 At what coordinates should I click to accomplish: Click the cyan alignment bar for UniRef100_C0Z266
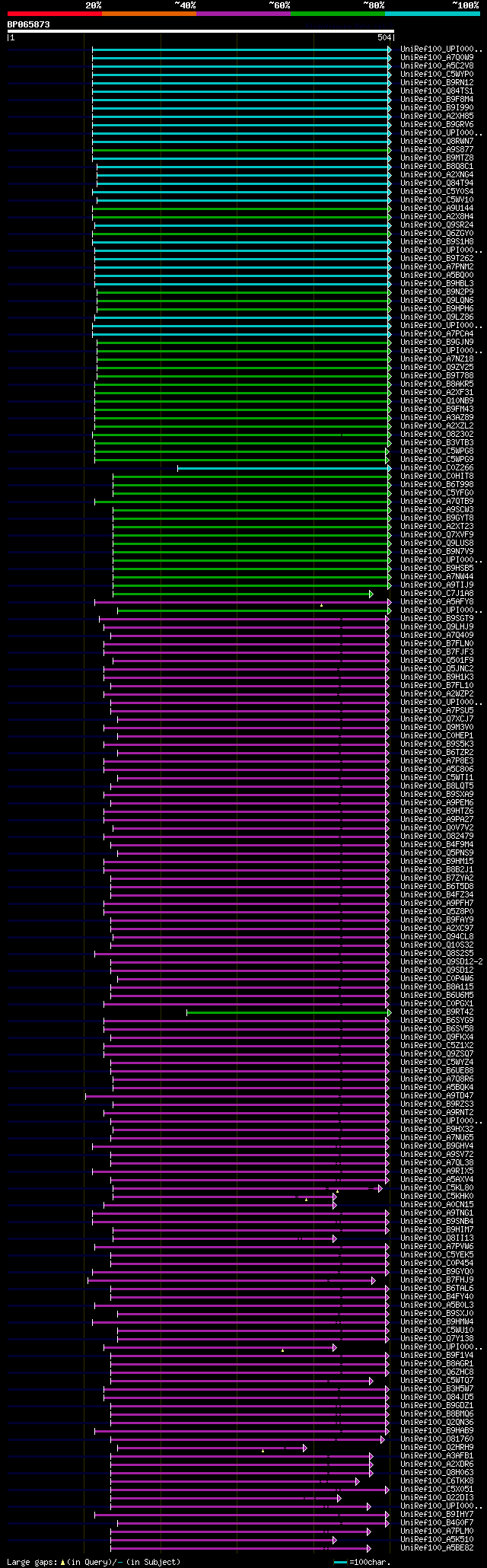[284, 468]
